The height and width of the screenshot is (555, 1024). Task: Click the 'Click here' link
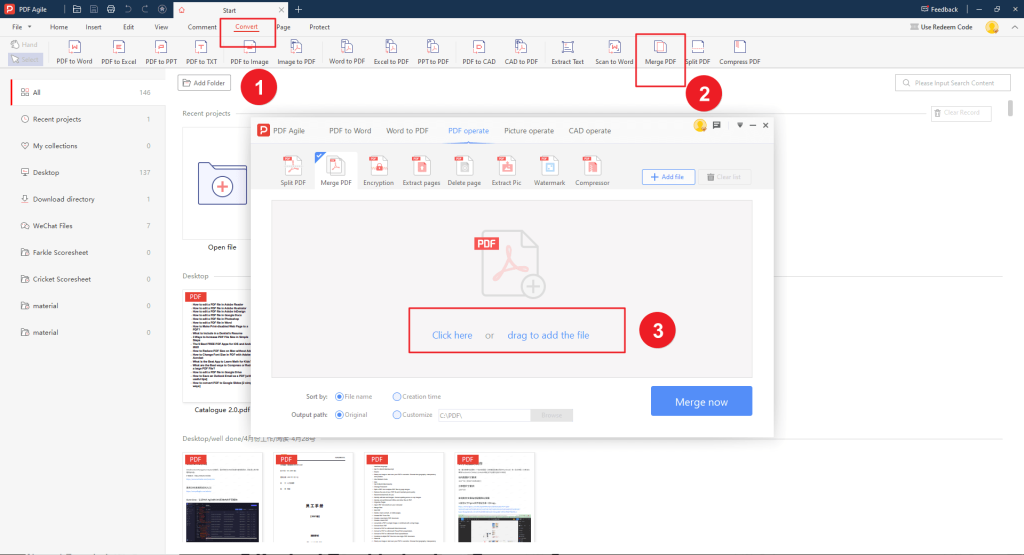452,335
